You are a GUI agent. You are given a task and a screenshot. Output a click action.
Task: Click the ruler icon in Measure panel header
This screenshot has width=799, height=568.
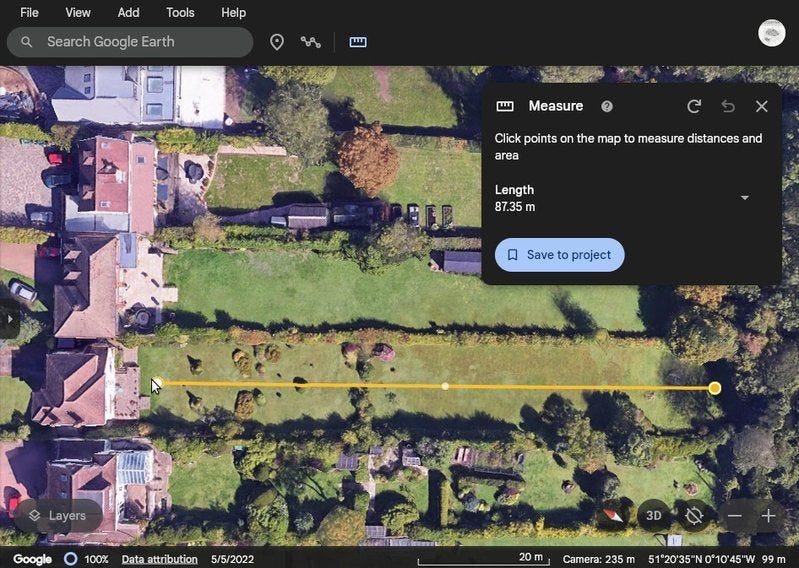(505, 106)
